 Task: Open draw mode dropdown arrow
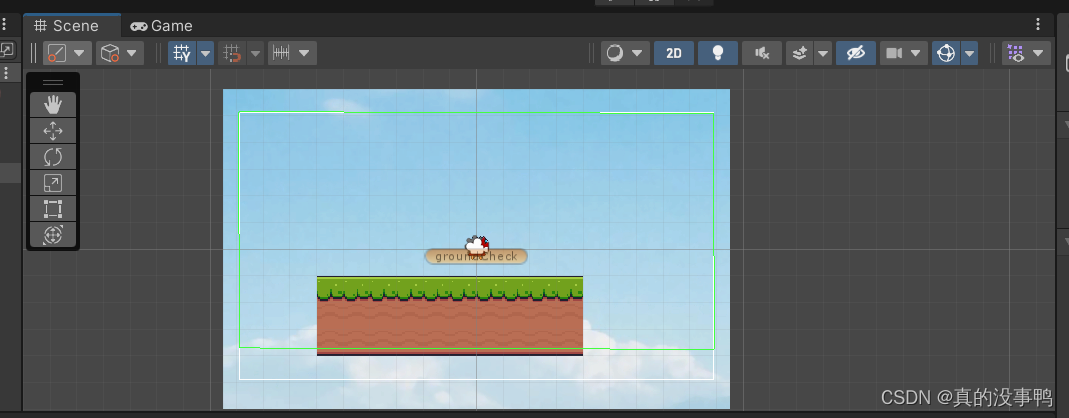[x=637, y=53]
